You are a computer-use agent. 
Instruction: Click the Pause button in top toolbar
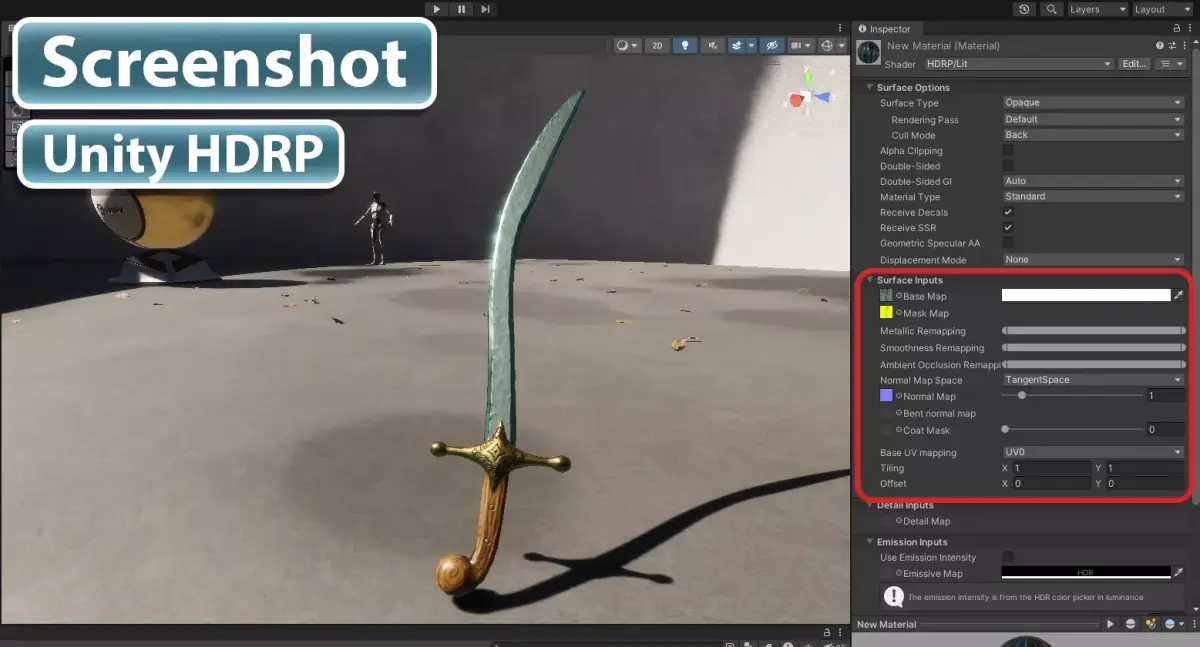461,9
